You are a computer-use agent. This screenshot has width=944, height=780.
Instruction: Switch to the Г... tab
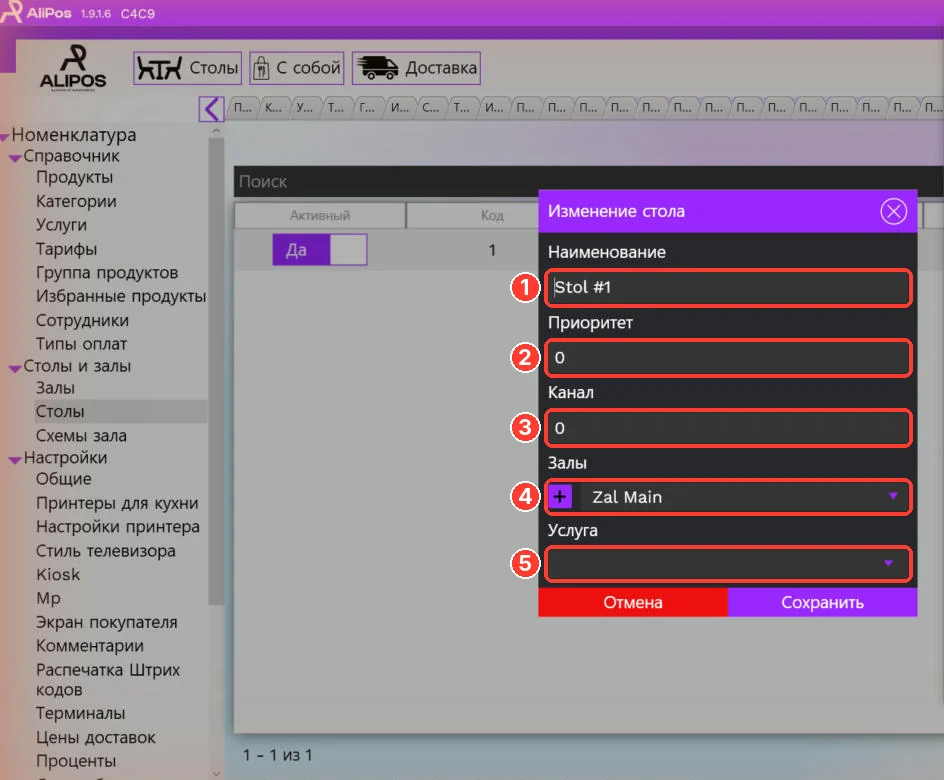click(x=367, y=108)
